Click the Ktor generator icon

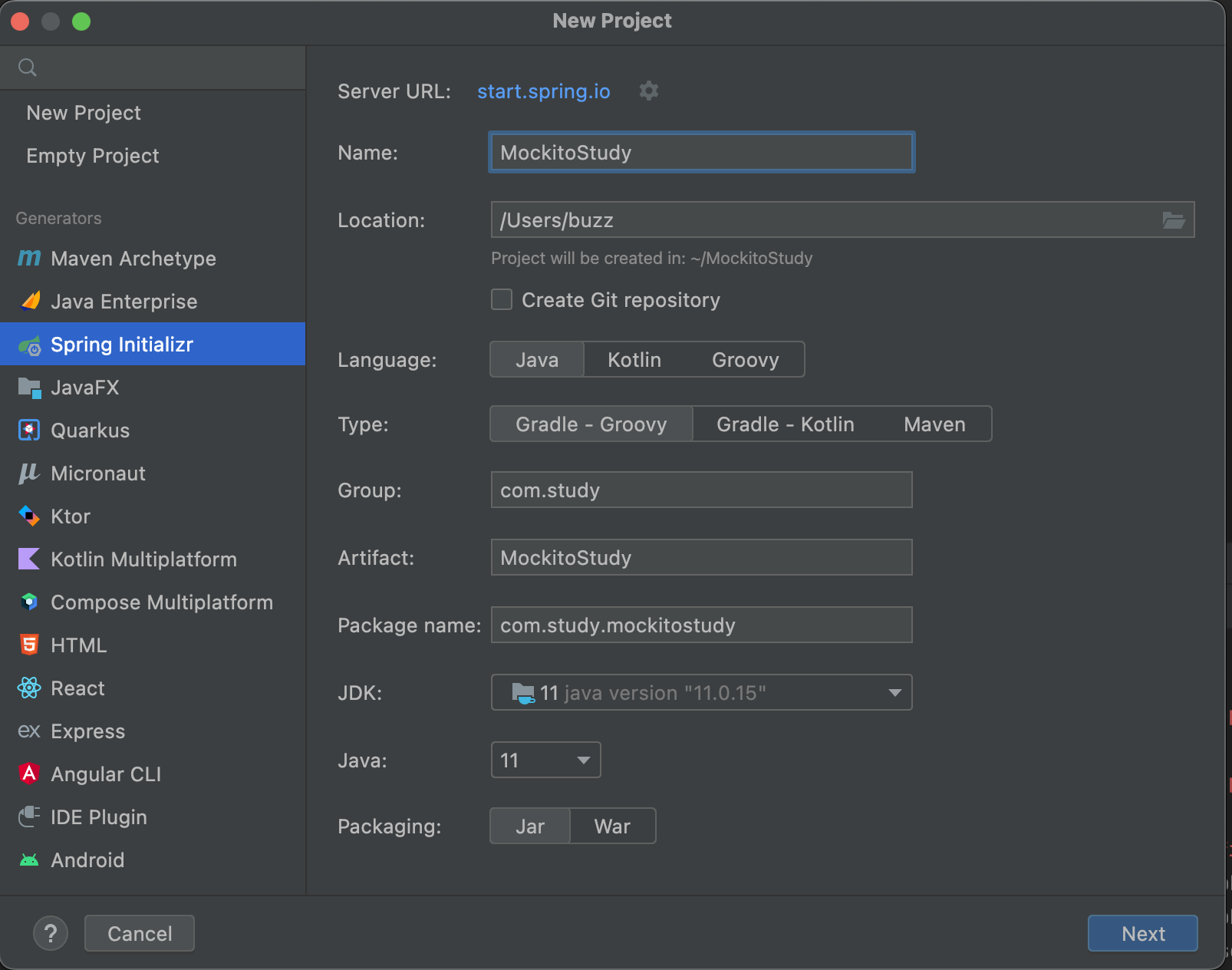pyautogui.click(x=29, y=516)
